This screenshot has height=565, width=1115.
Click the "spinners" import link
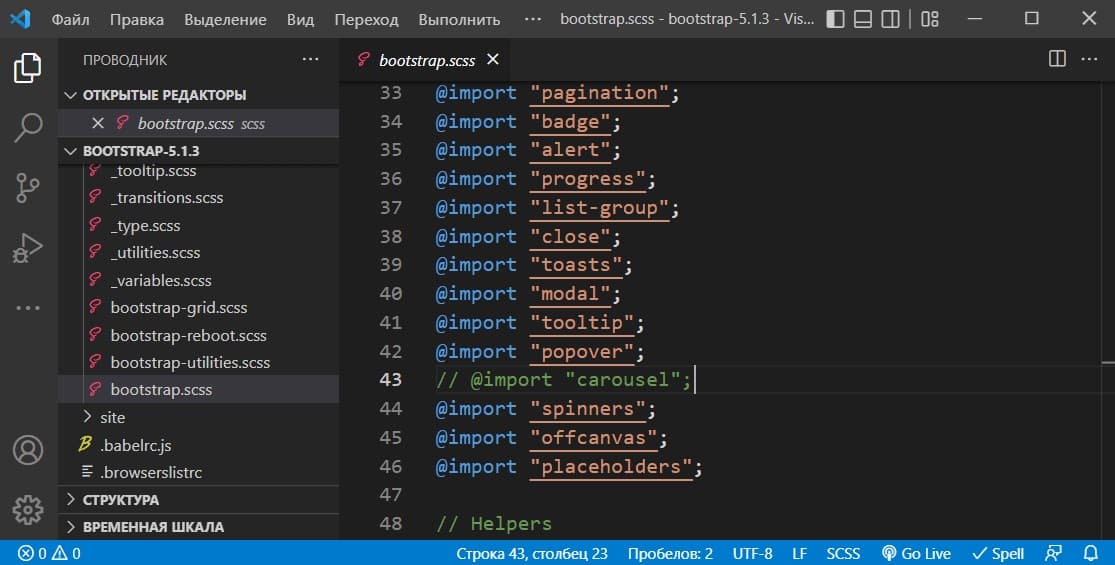pyautogui.click(x=588, y=409)
